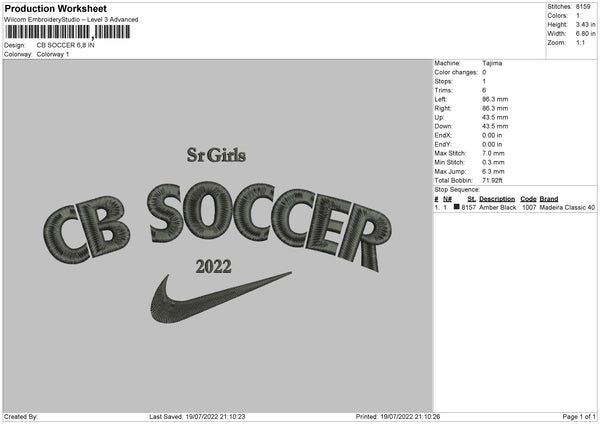Screen dimensions: 600x424
Task: Click the swoosh logo in the design
Action: 220,298
